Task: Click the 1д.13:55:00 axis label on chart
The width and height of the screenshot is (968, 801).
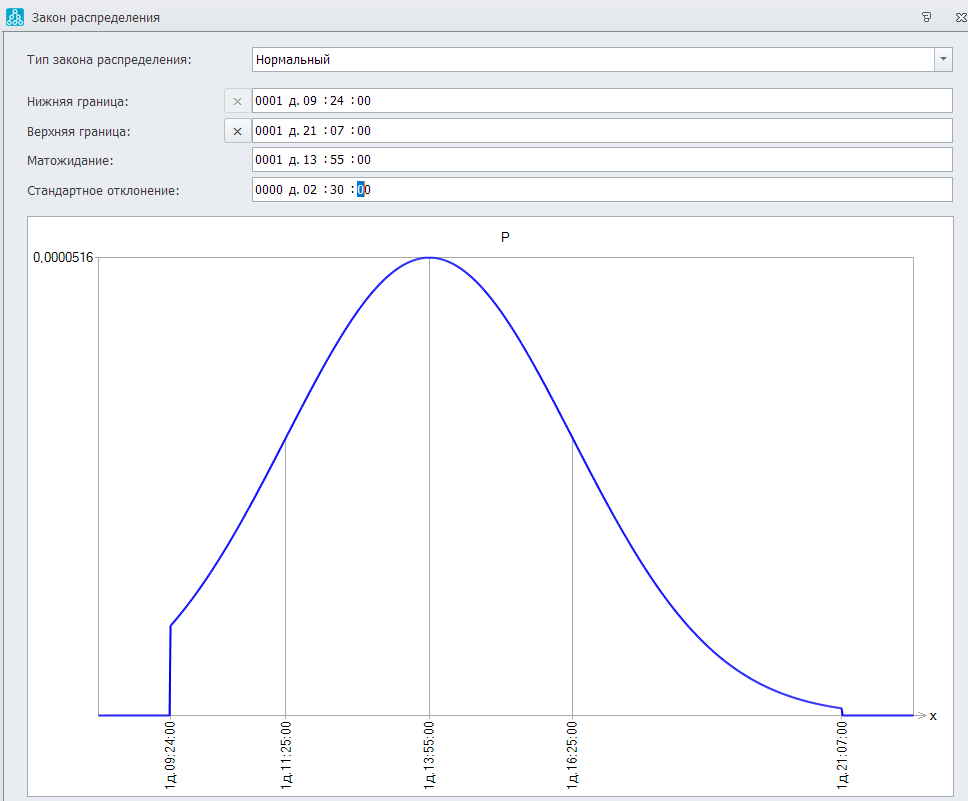Action: coord(429,756)
